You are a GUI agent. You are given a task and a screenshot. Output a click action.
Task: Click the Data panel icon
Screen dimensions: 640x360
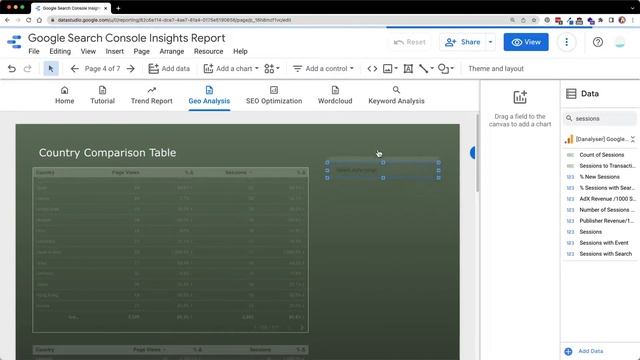pyautogui.click(x=571, y=94)
